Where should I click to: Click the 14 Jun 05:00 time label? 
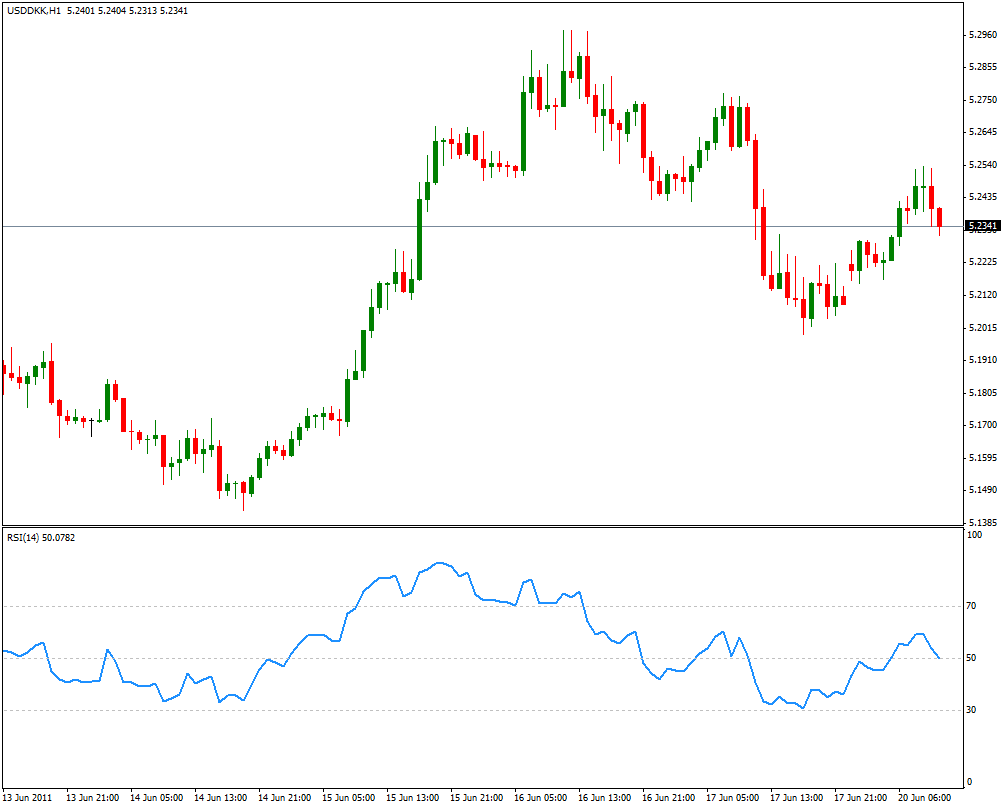coord(156,798)
